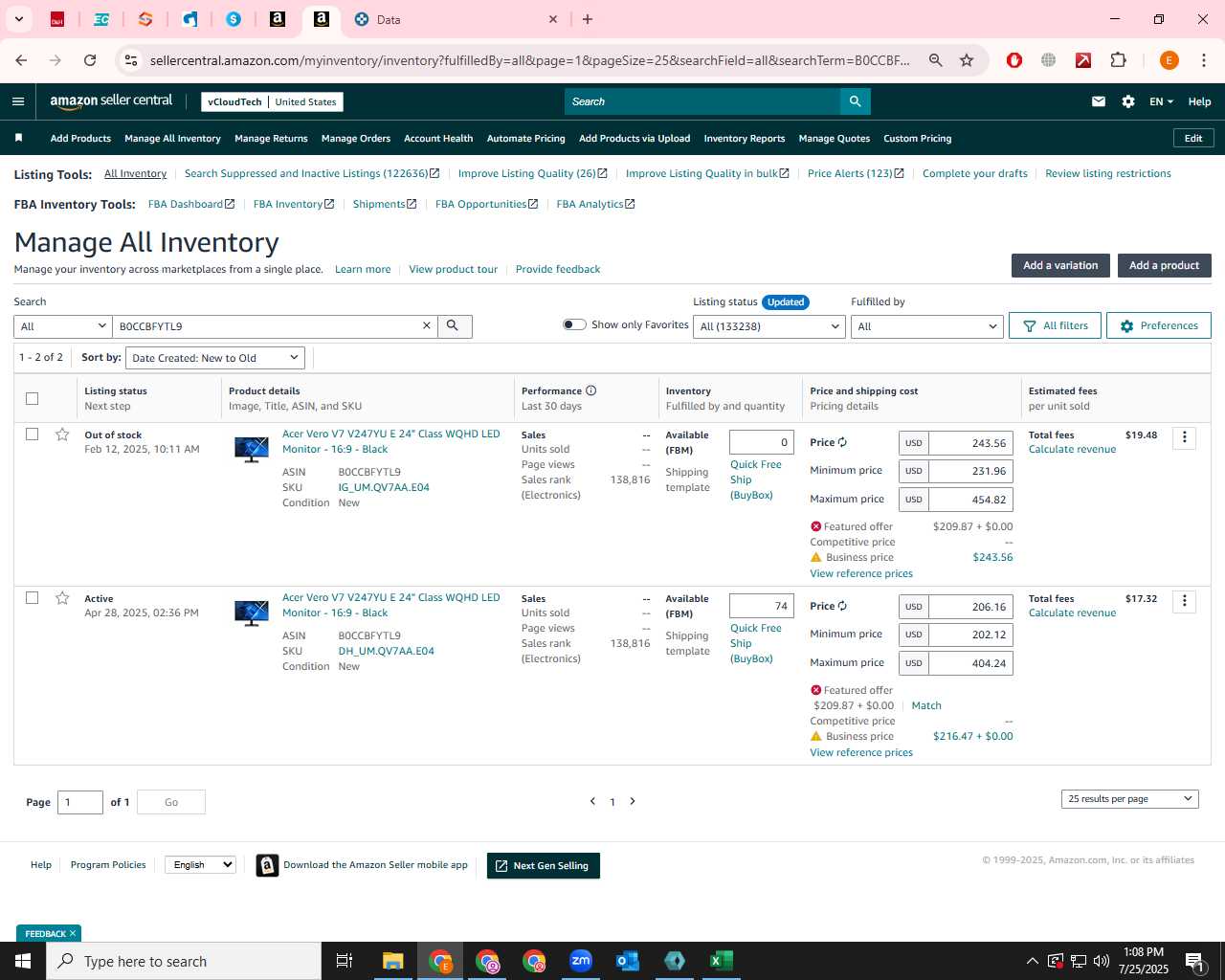This screenshot has width=1225, height=980.
Task: Open the hamburger navigation menu
Action: click(x=18, y=101)
